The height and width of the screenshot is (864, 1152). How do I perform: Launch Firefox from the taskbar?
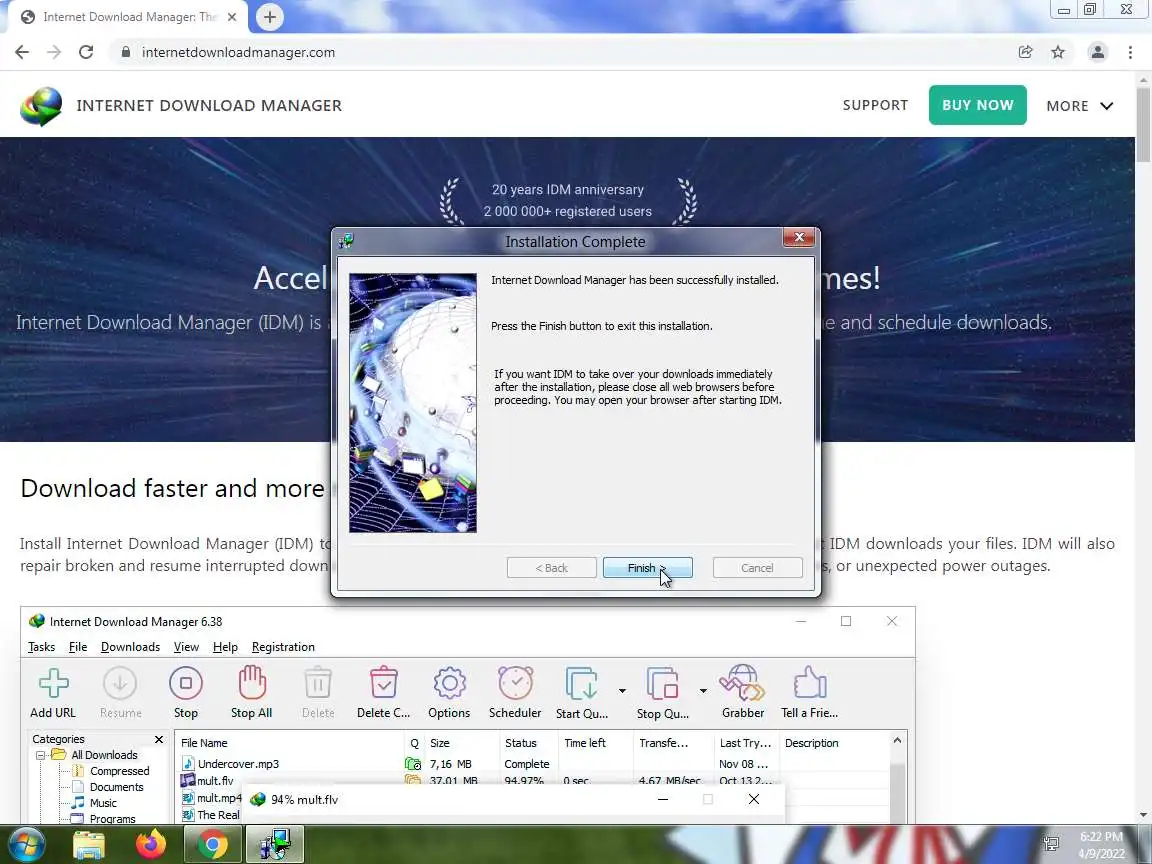tap(151, 844)
